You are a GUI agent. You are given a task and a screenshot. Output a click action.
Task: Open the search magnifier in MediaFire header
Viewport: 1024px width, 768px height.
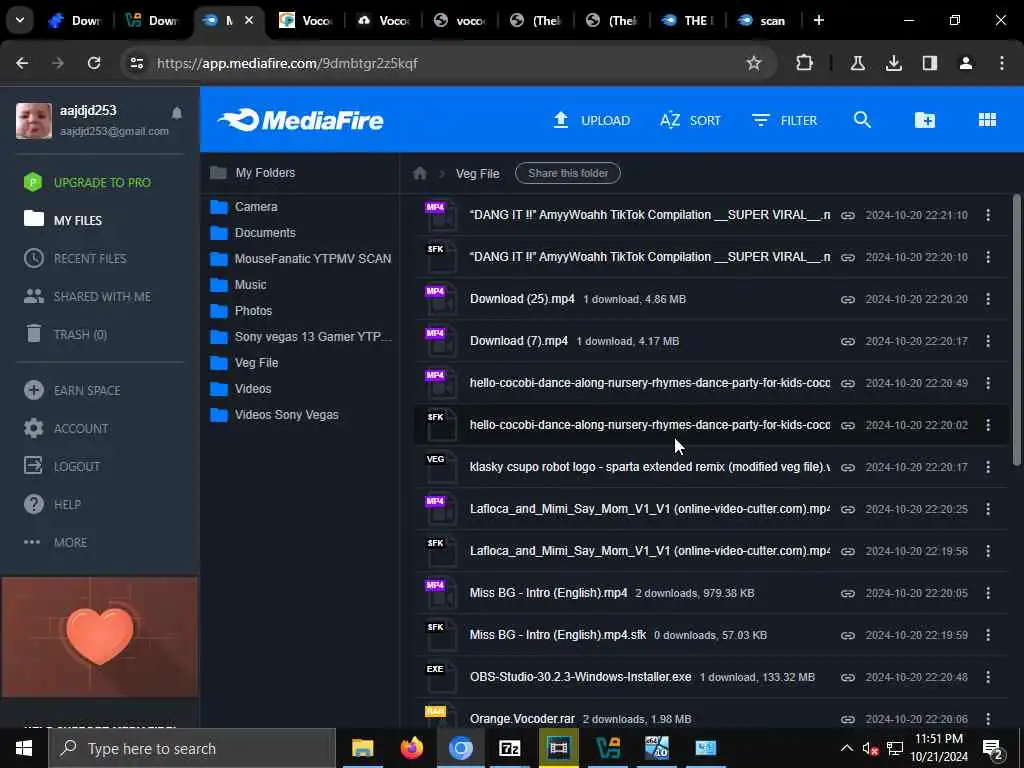click(x=862, y=120)
